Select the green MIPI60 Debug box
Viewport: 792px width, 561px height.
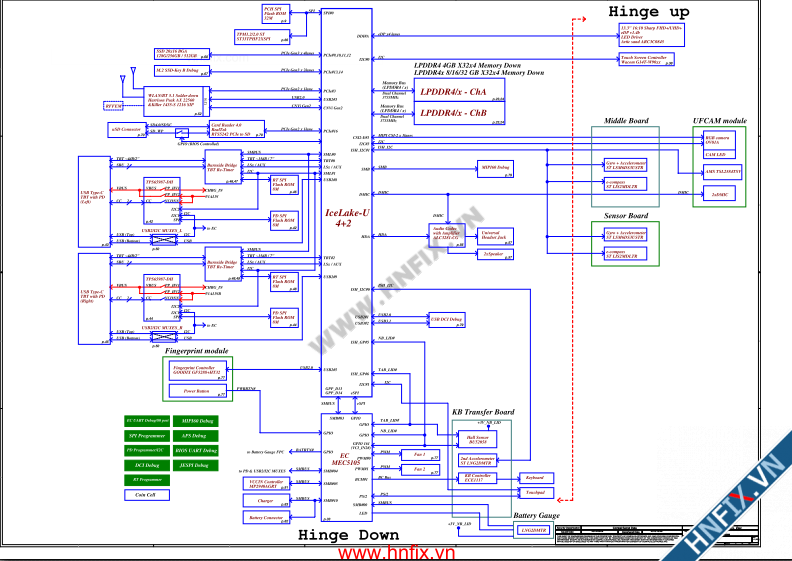pyautogui.click(x=195, y=421)
